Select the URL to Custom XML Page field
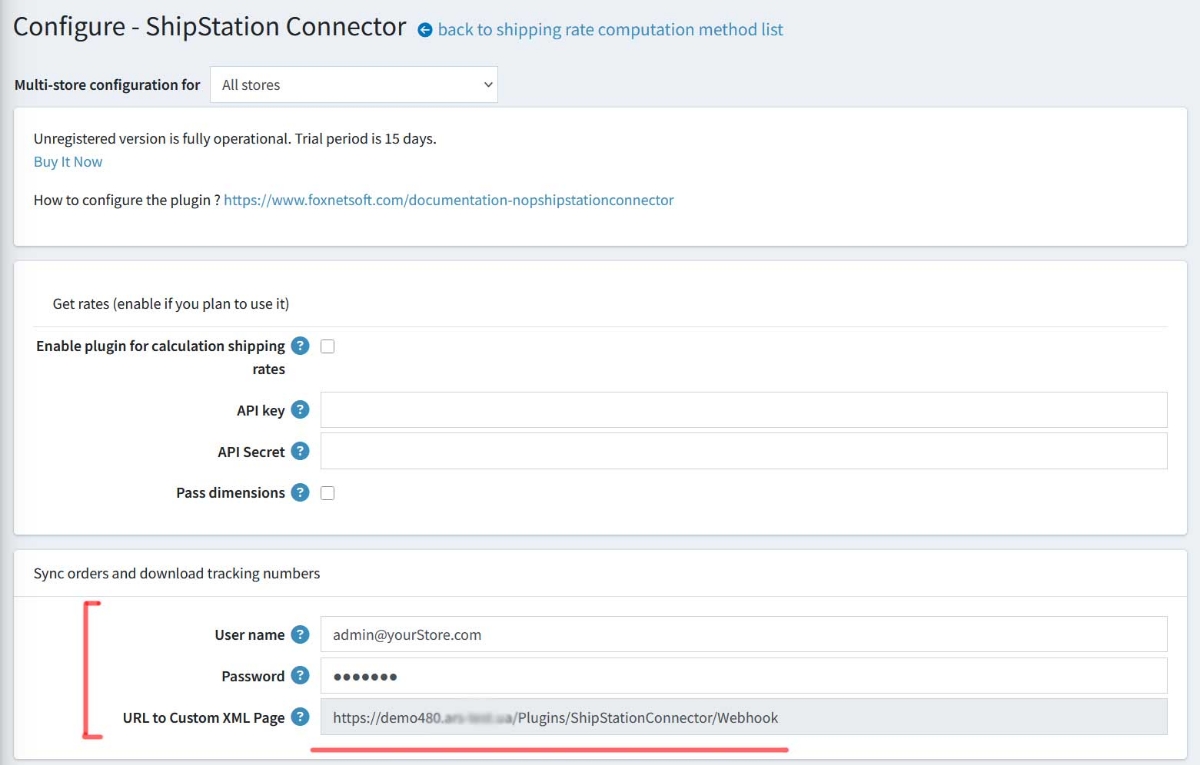The height and width of the screenshot is (765, 1200). coord(744,716)
